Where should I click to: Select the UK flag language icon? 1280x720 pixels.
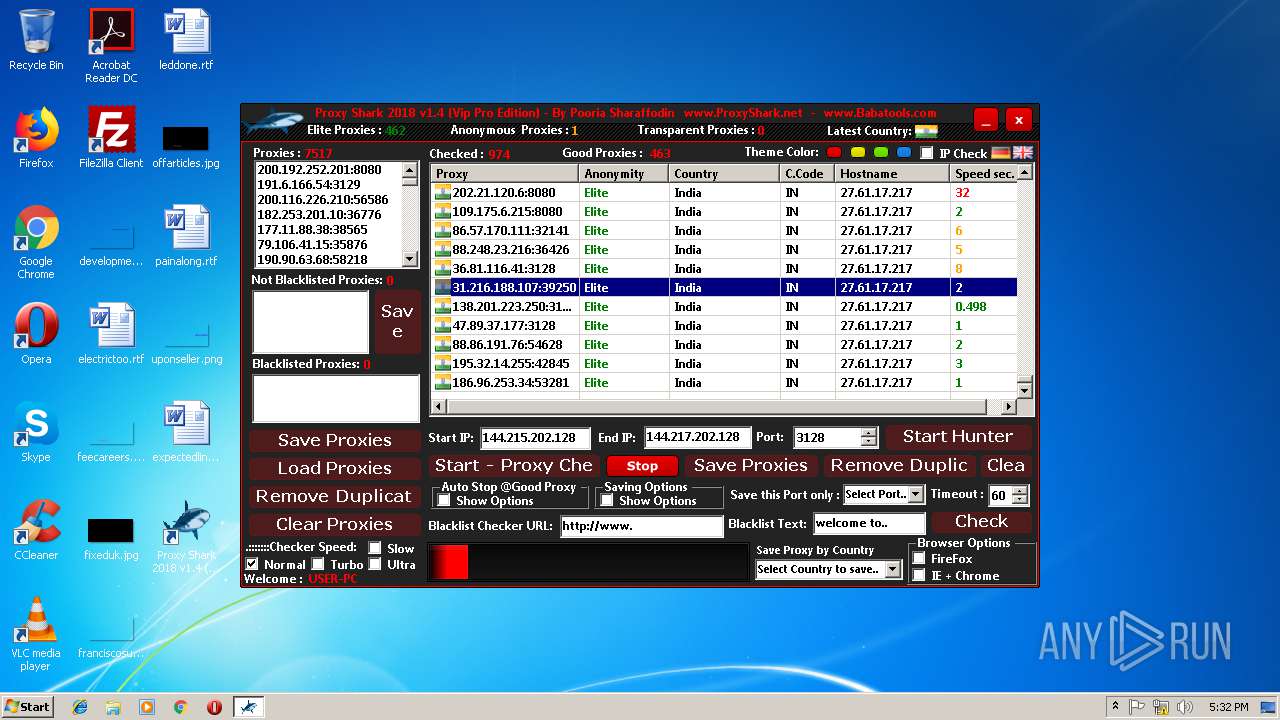pos(1023,153)
